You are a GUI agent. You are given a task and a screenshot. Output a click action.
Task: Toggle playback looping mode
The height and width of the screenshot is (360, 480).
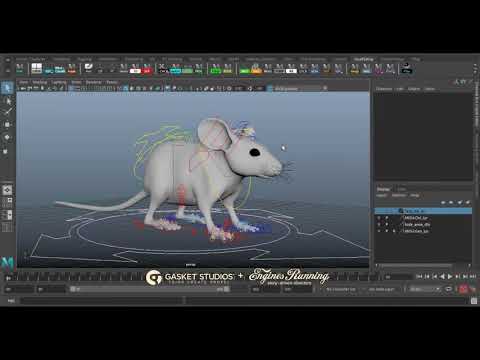[449, 289]
